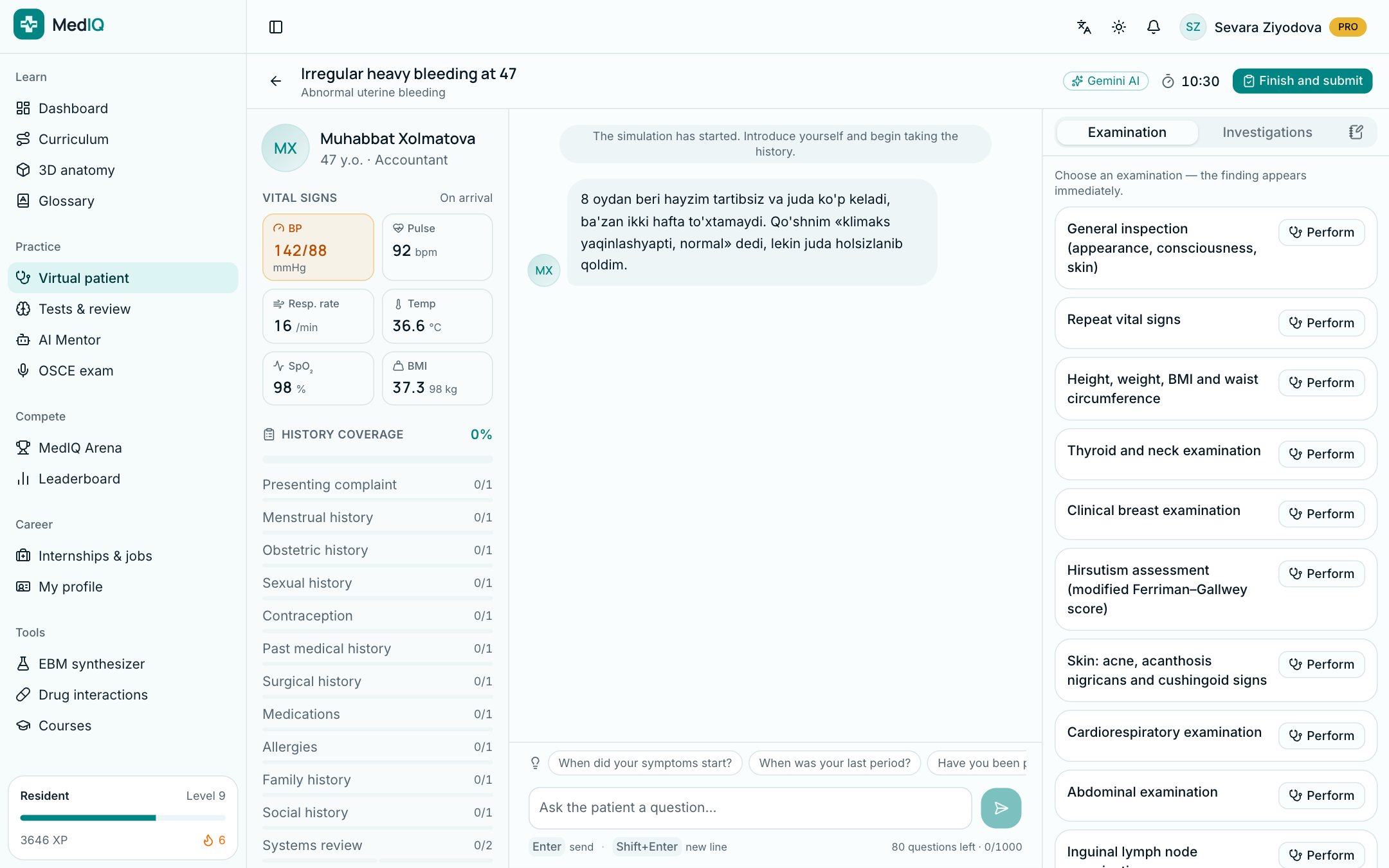Open the notifications bell
The height and width of the screenshot is (868, 1389).
[1154, 27]
